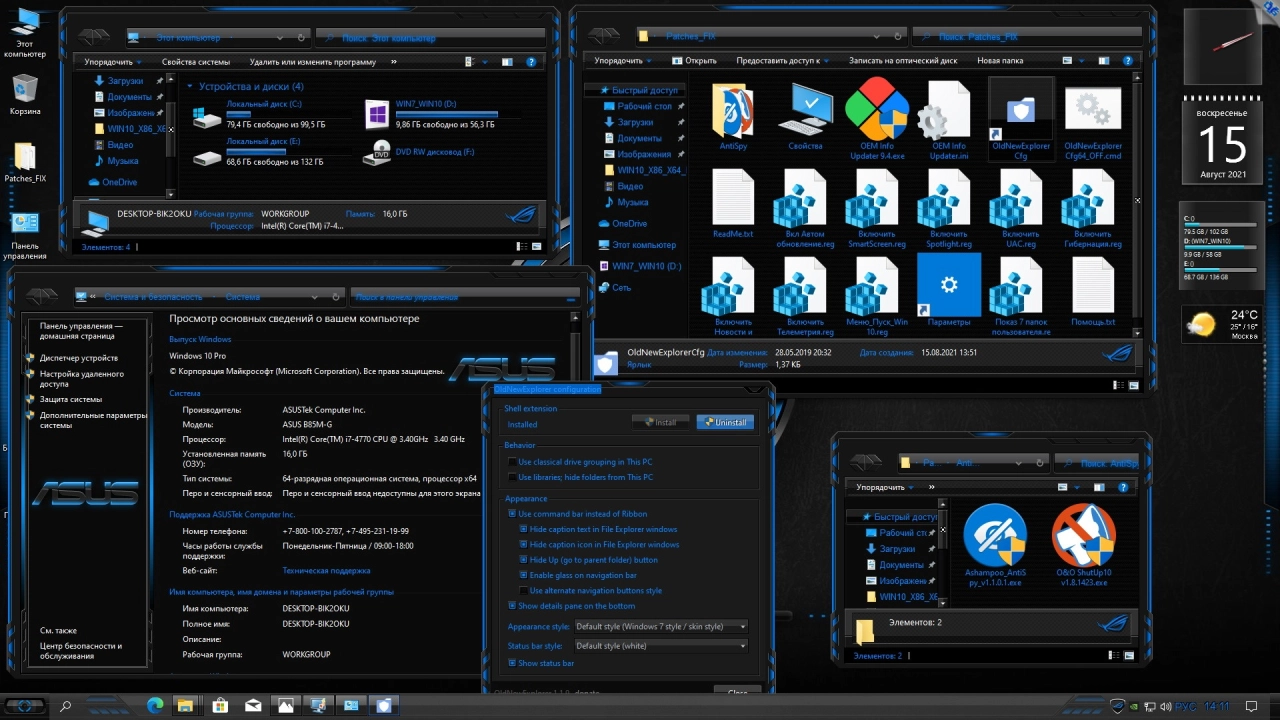Click Записать на оптический диск
The width and height of the screenshot is (1280, 720).
[903, 60]
